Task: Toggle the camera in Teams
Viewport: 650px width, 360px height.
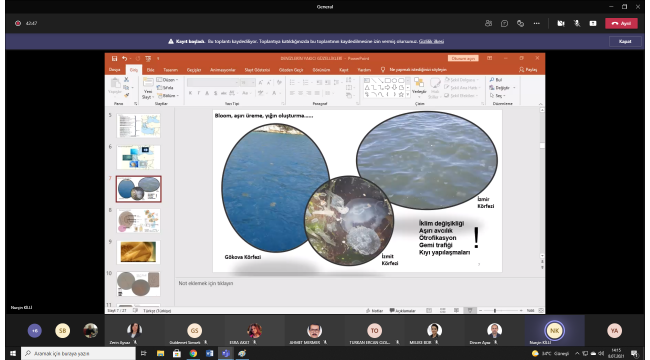Action: click(x=561, y=24)
